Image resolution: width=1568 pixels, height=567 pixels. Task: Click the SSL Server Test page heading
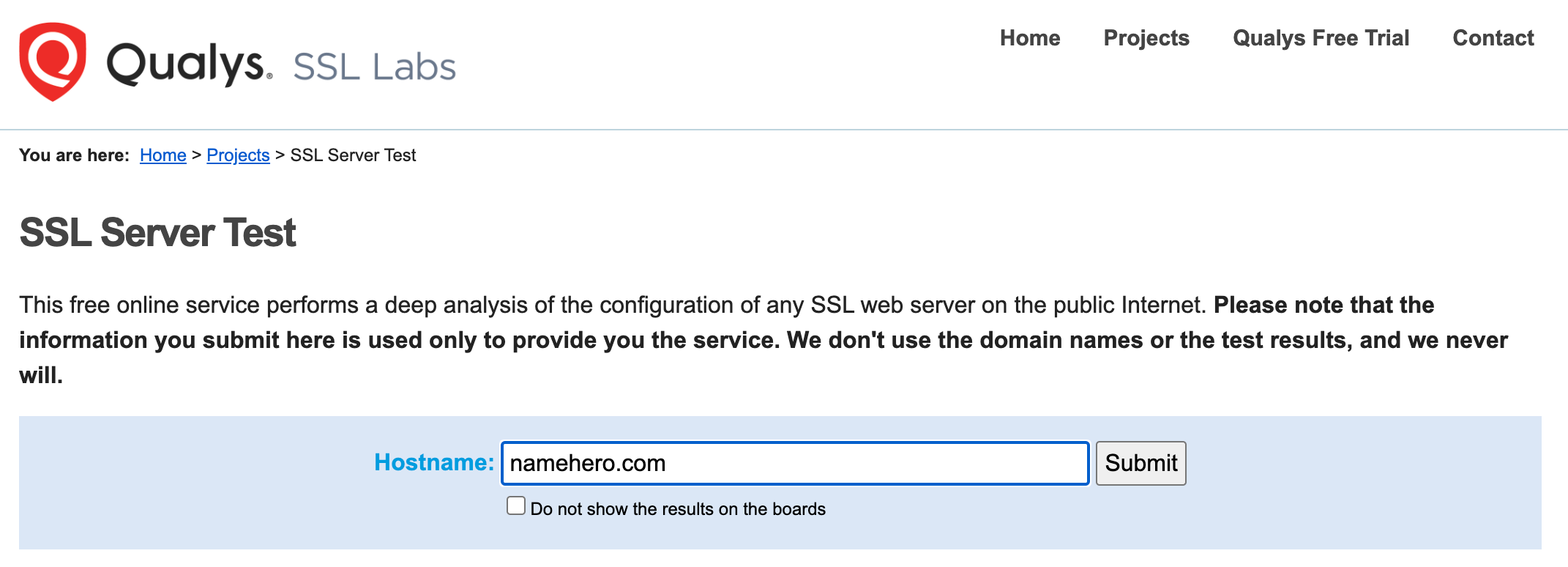tap(157, 233)
